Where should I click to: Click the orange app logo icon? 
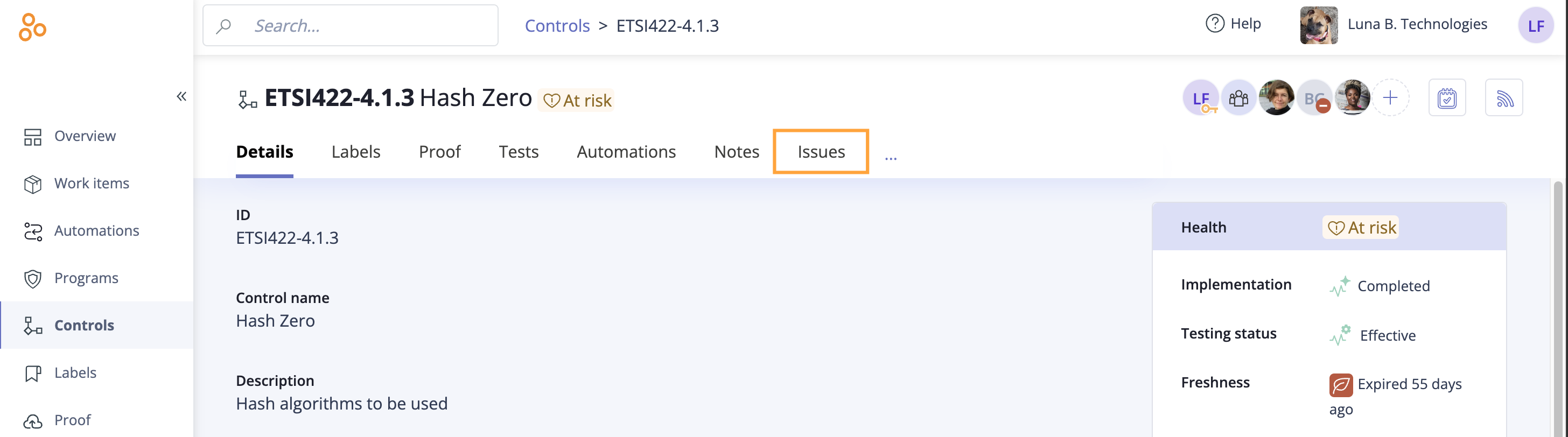point(32,27)
